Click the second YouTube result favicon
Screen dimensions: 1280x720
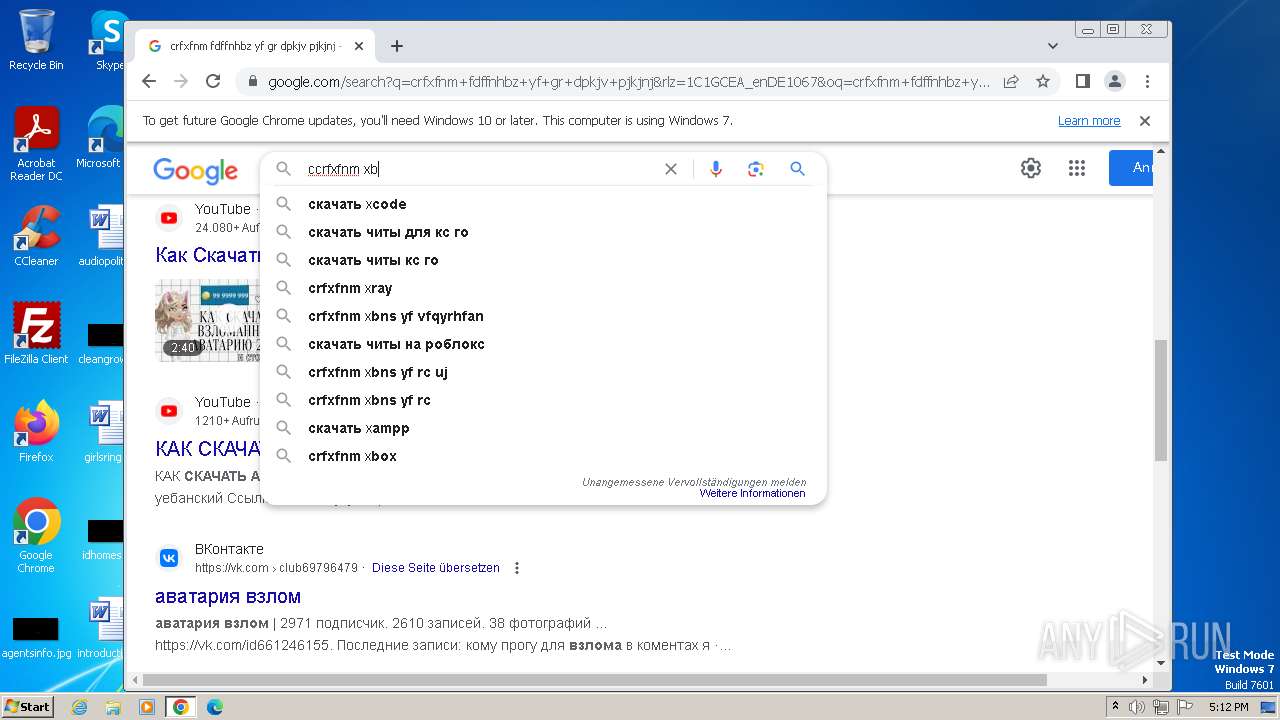[169, 410]
